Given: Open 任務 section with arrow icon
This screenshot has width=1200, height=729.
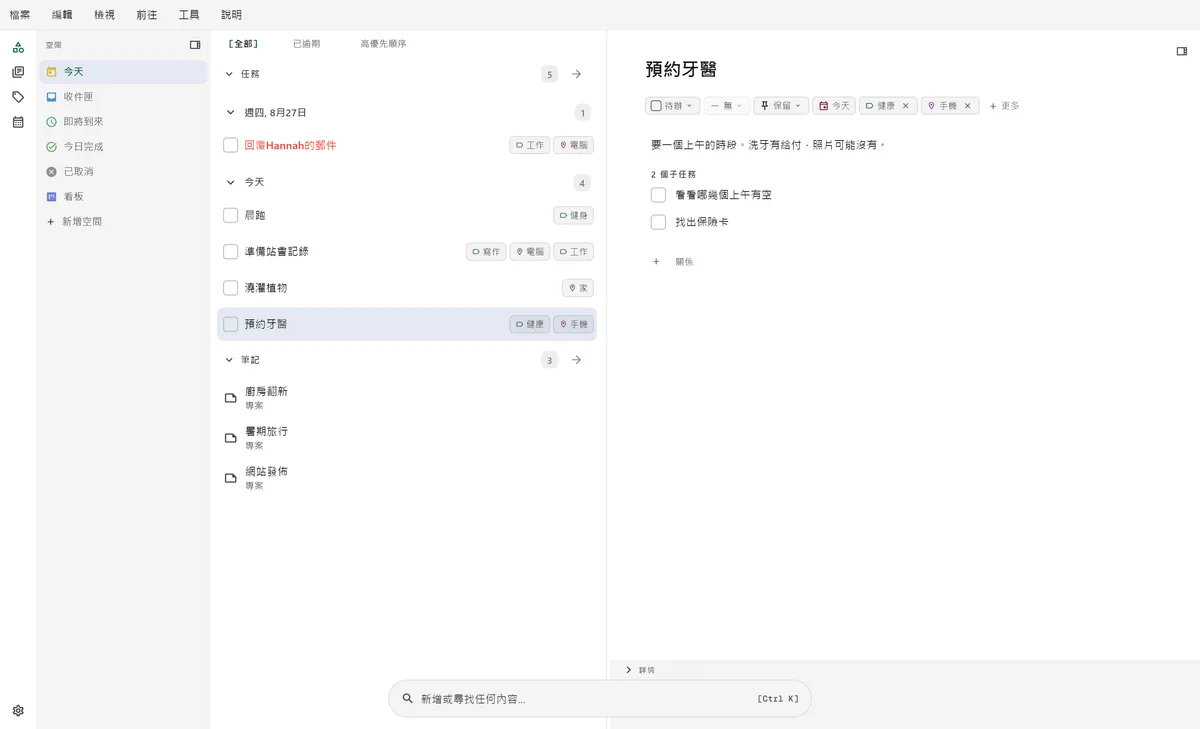Looking at the screenshot, I should coord(576,74).
